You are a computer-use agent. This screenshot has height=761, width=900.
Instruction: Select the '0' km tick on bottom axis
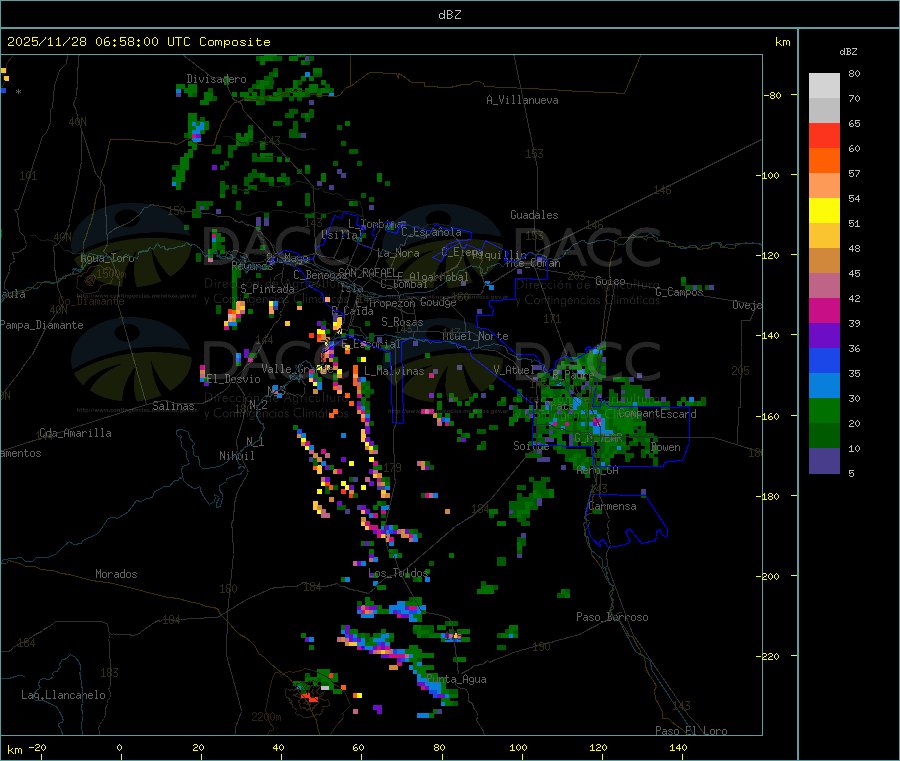(119, 747)
